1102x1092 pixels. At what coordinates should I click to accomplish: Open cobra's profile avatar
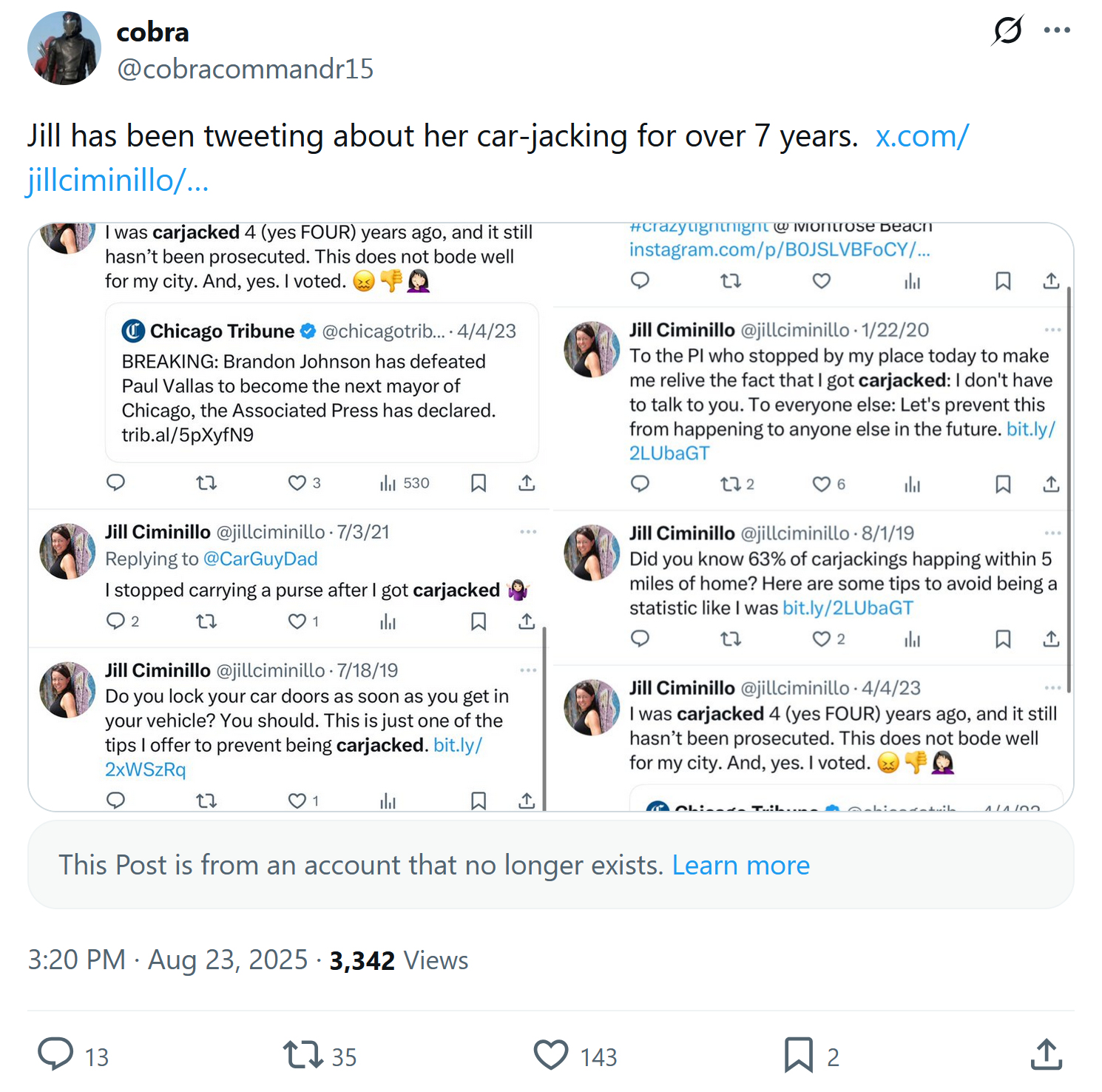tap(64, 48)
